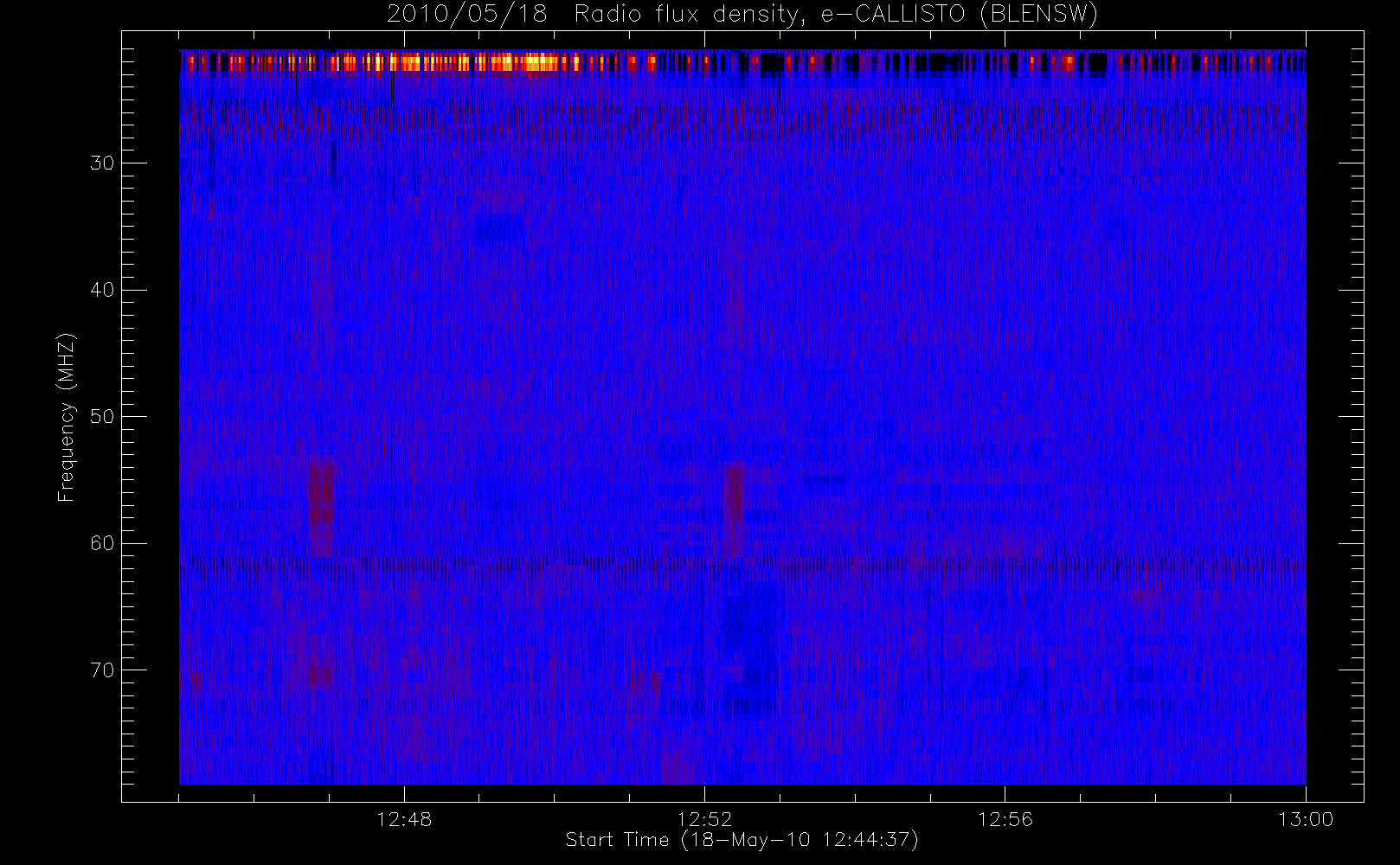This screenshot has height=865, width=1400.
Task: Select the 60 frequency tick label
Action: (102, 543)
